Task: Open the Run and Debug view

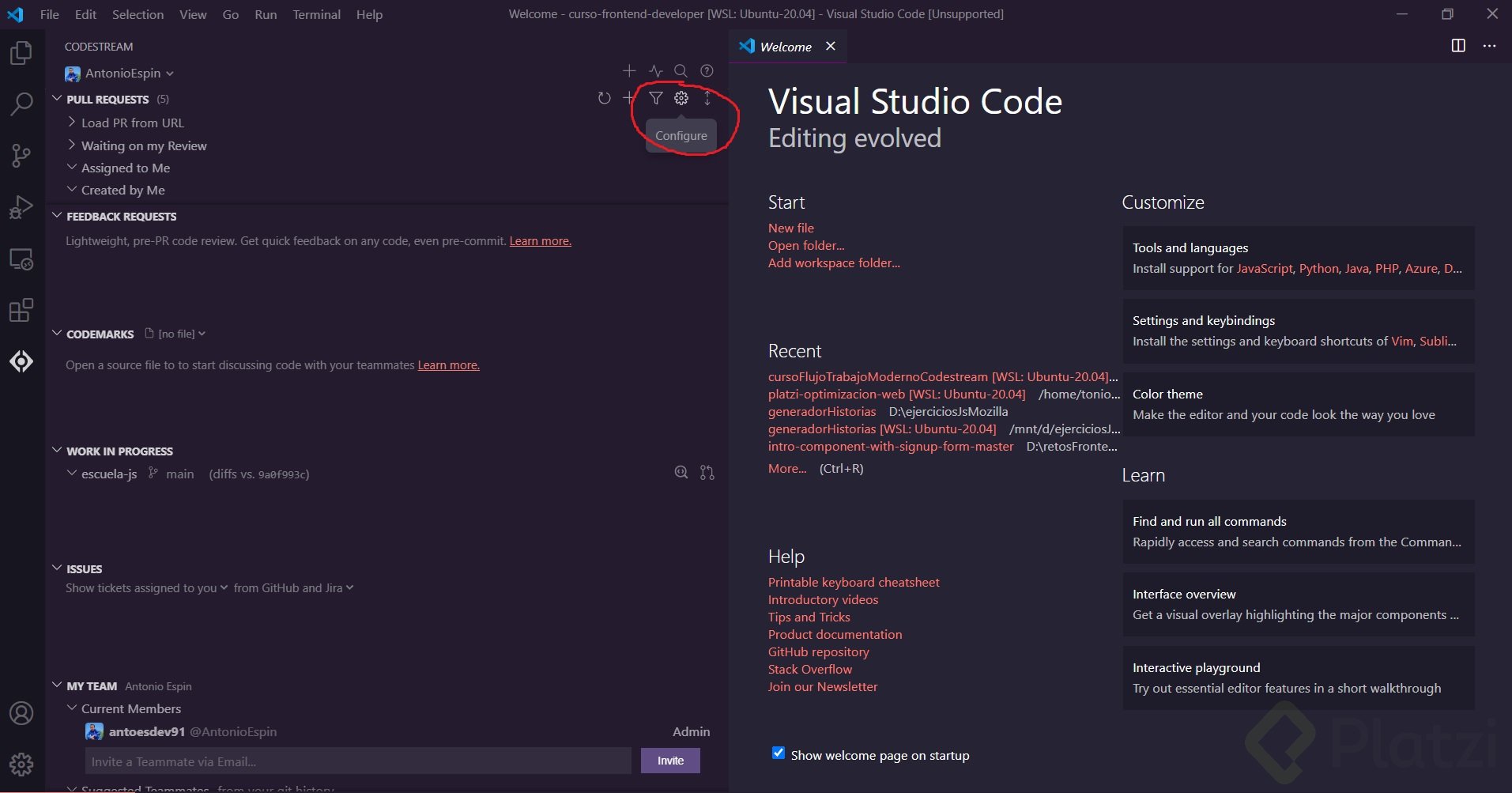Action: 21,207
